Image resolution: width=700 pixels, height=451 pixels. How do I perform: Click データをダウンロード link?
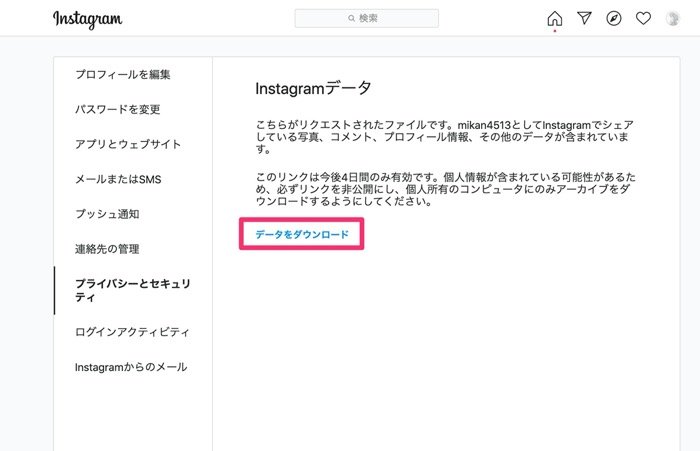coord(302,234)
